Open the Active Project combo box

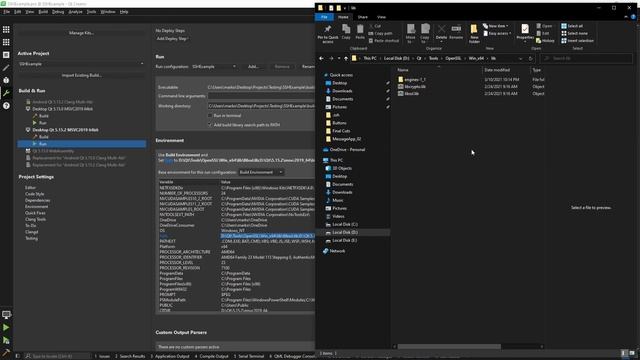pyautogui.click(x=81, y=64)
